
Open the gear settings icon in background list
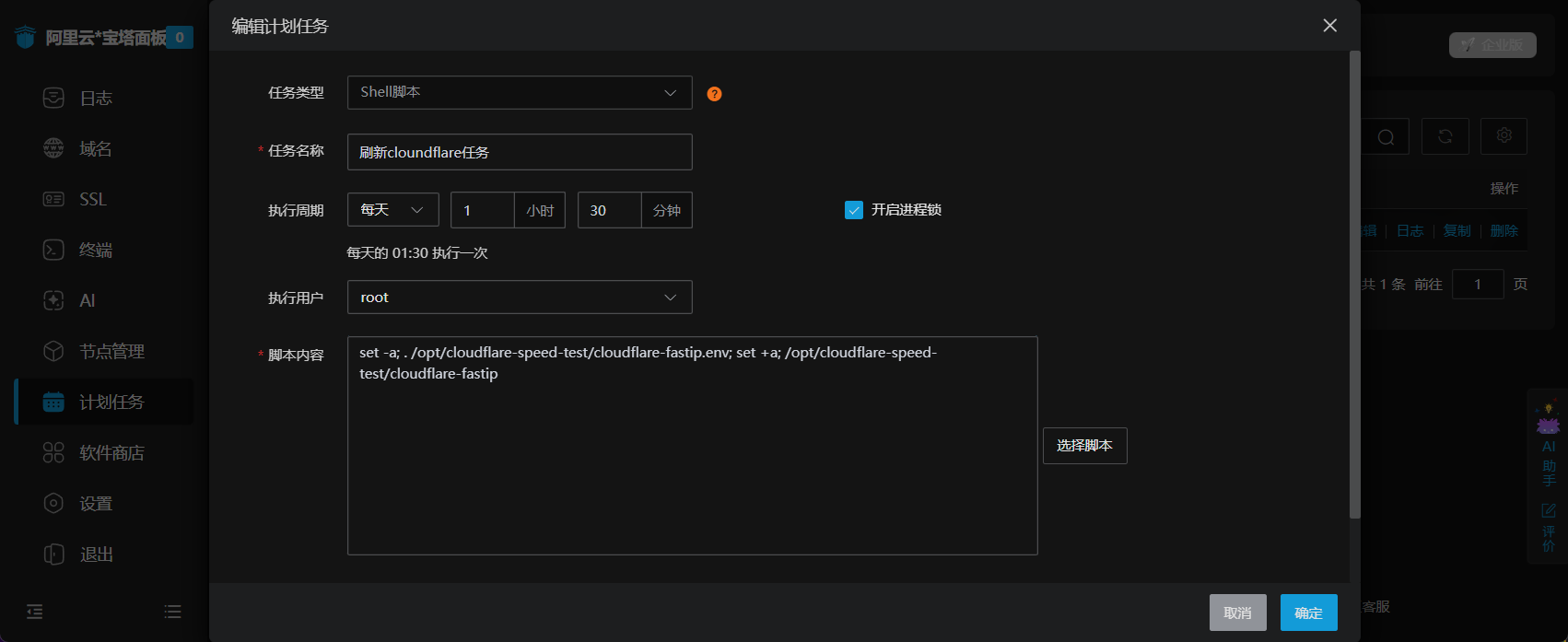[1504, 136]
